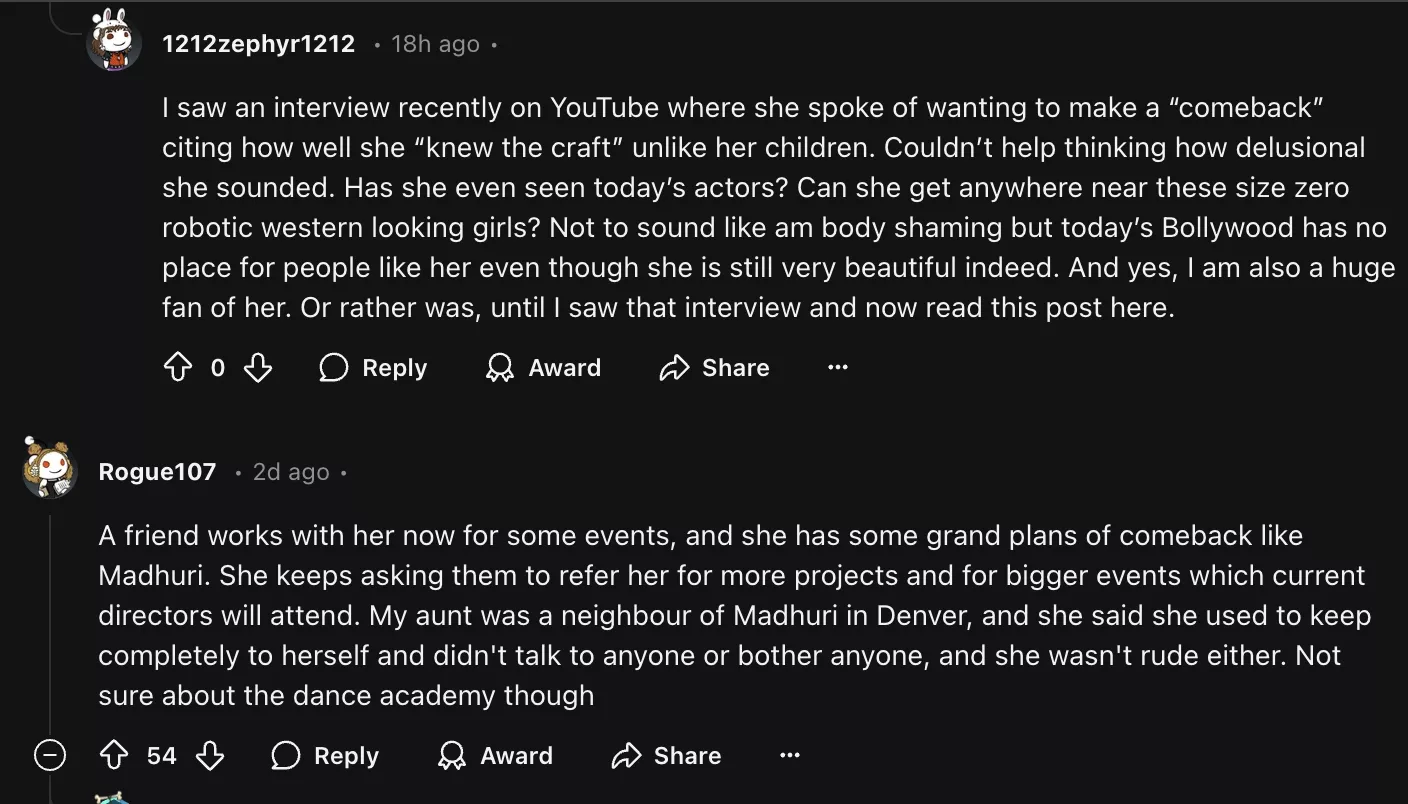This screenshot has width=1408, height=804.
Task: Open more options for 1212zephyr1212's comment
Action: coord(838,368)
